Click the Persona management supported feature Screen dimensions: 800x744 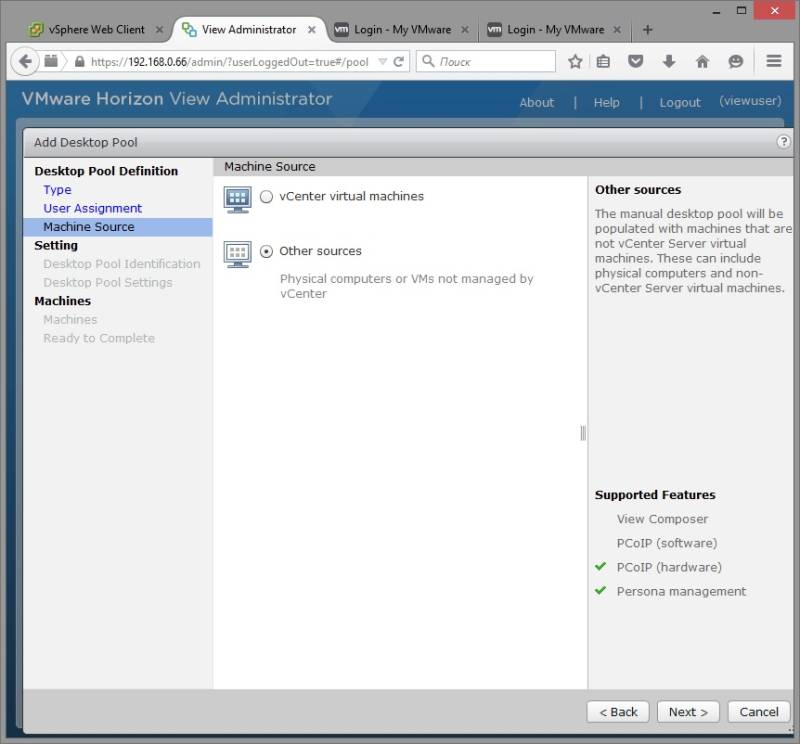pyautogui.click(x=681, y=591)
